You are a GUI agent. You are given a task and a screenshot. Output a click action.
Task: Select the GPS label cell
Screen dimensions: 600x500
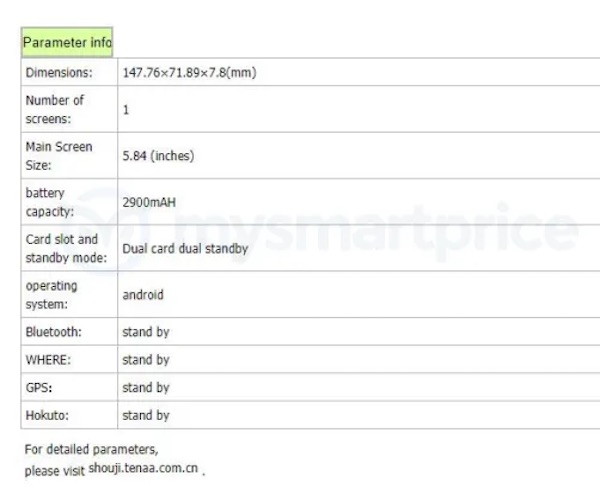pyautogui.click(x=69, y=388)
